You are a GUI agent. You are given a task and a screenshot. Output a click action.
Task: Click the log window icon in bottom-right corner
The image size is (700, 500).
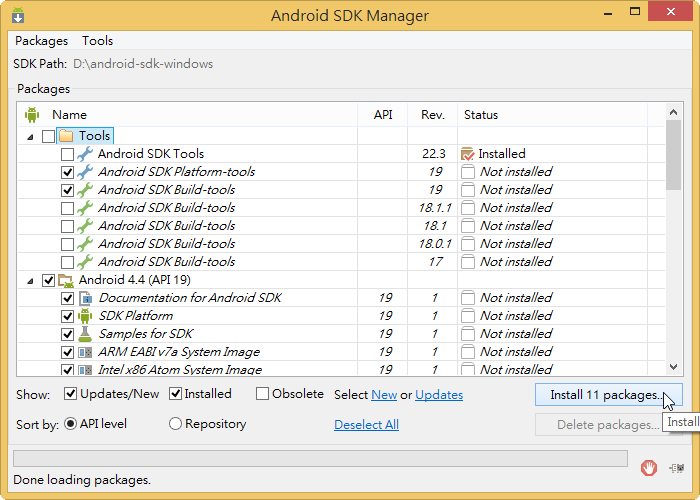[677, 468]
